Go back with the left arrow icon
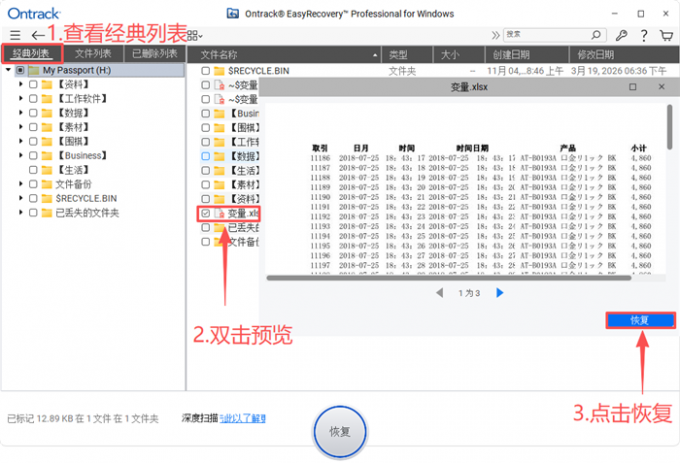Screen dimensions: 680x463 coord(38,35)
